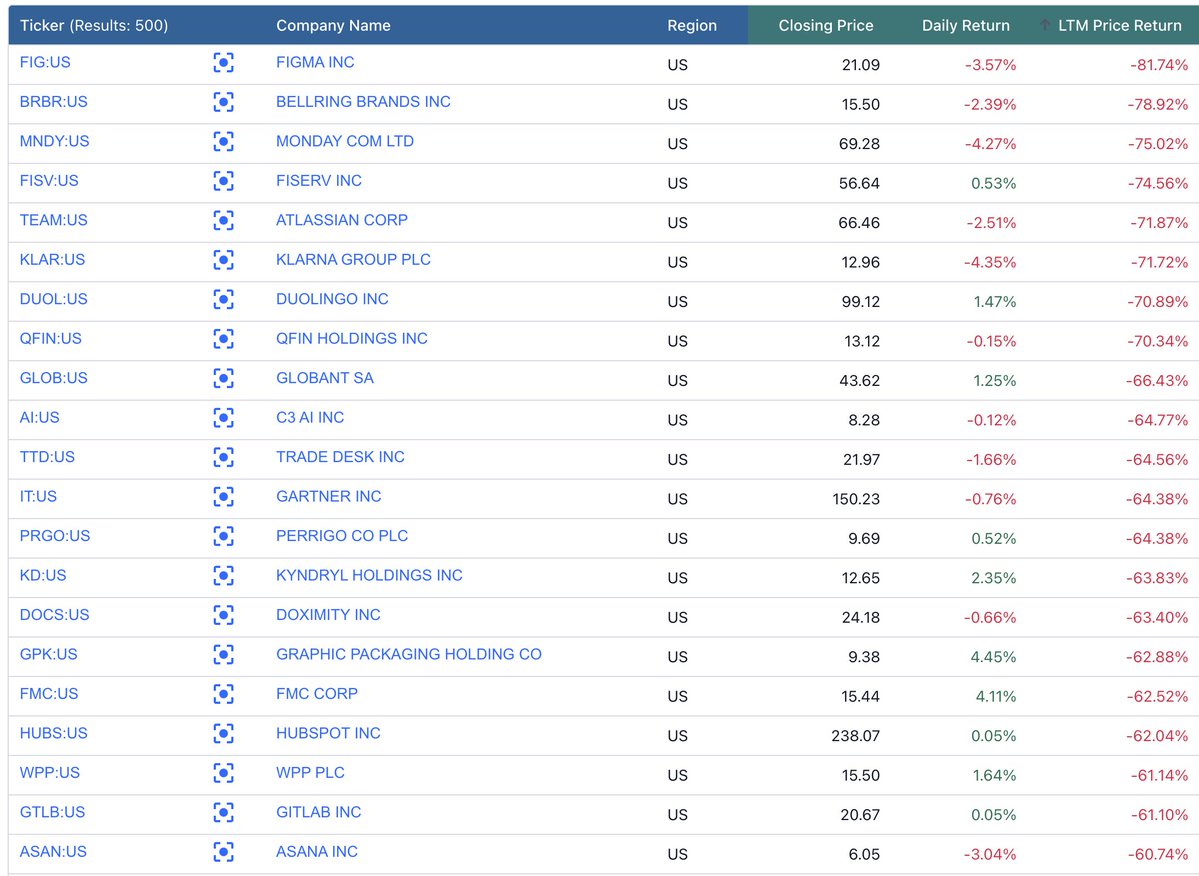
Task: Open the GLOB:US ticker link
Action: point(54,378)
